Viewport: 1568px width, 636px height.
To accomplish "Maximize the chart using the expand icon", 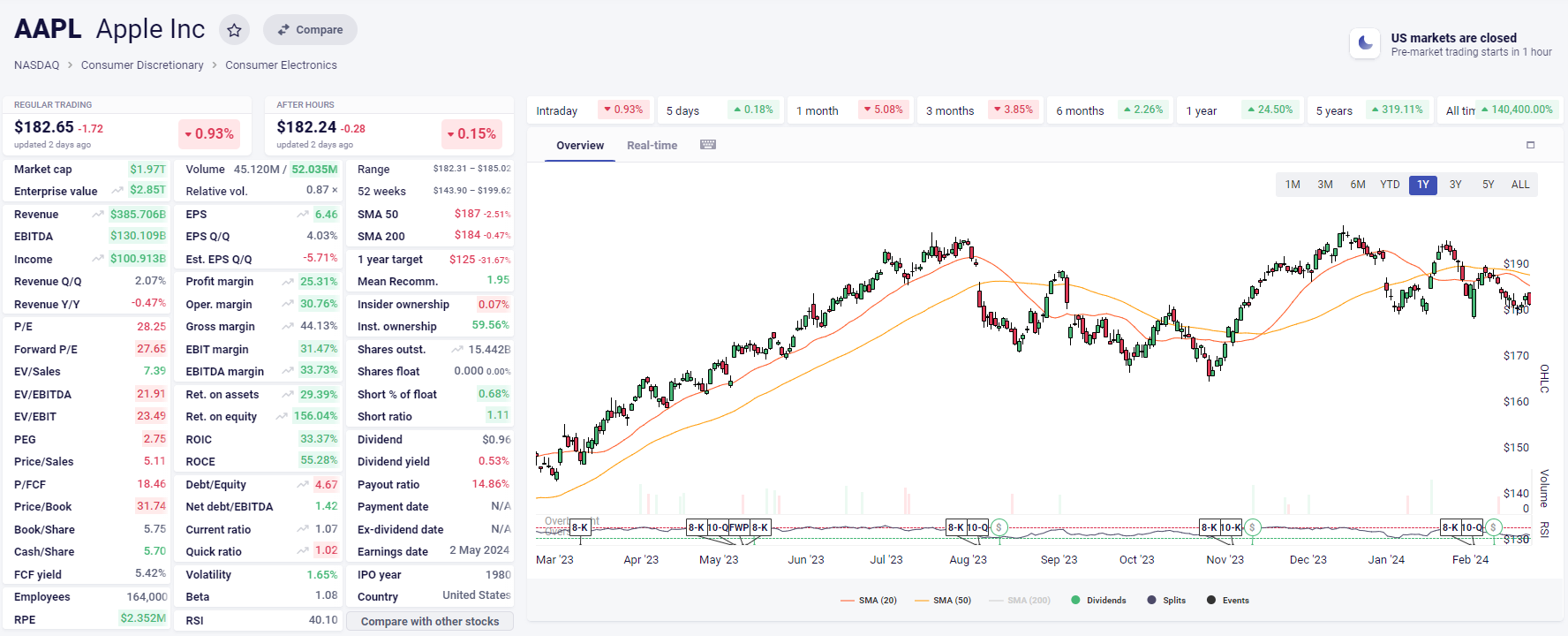I will point(1530,145).
